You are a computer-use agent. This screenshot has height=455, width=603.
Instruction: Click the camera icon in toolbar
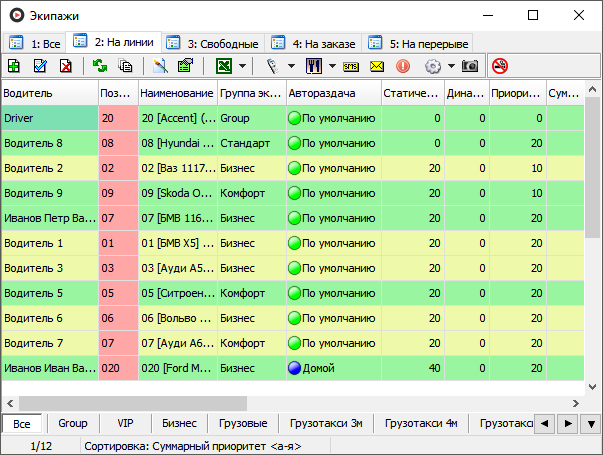pyautogui.click(x=469, y=67)
